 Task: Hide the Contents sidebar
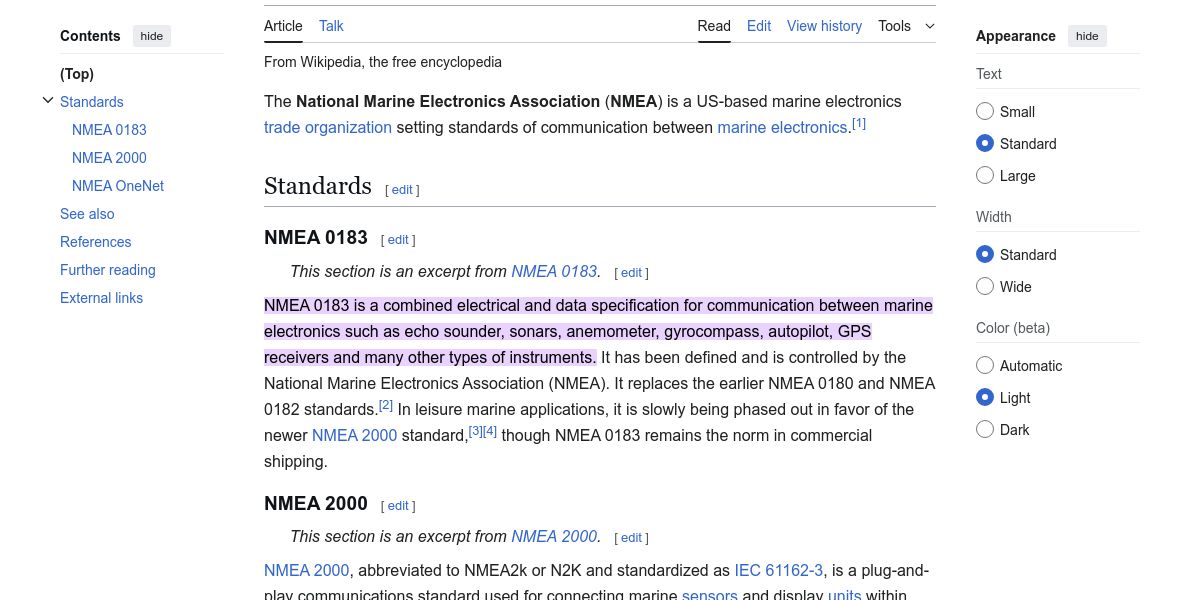(152, 36)
